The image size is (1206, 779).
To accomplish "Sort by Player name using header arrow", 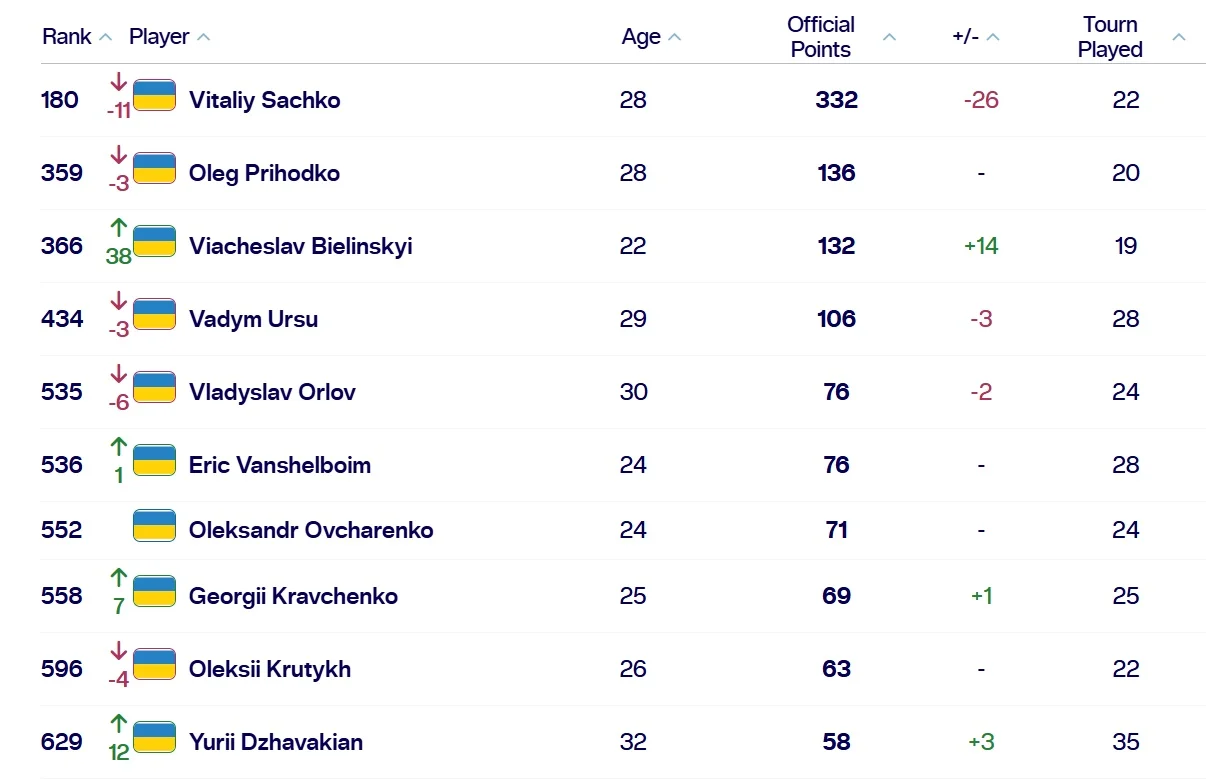I will [x=204, y=37].
